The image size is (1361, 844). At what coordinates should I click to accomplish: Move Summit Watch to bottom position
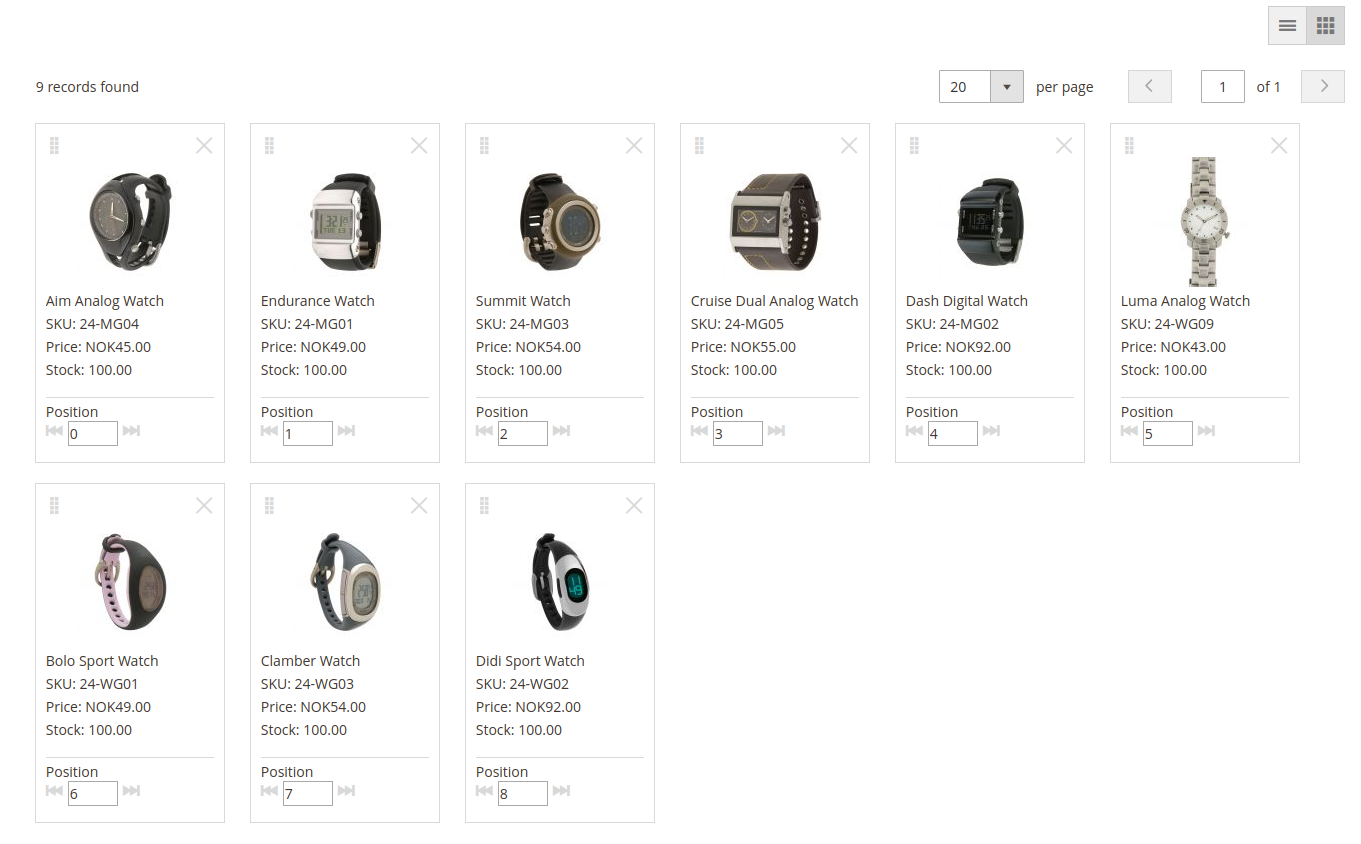pyautogui.click(x=561, y=431)
